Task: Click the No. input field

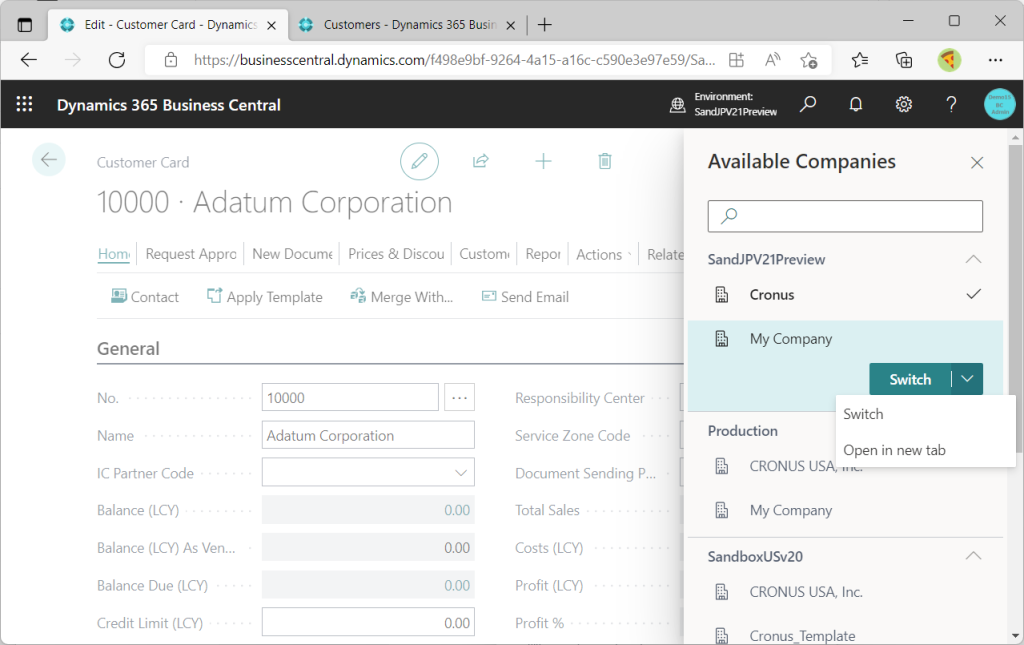Action: [x=350, y=398]
